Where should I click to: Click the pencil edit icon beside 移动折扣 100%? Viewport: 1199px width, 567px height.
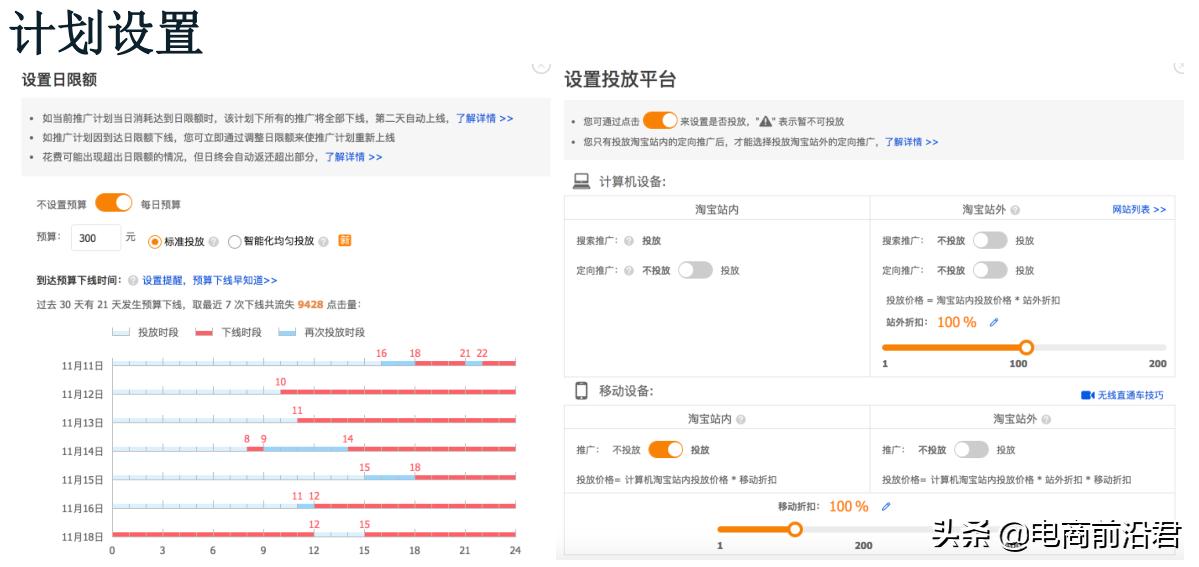[x=886, y=507]
